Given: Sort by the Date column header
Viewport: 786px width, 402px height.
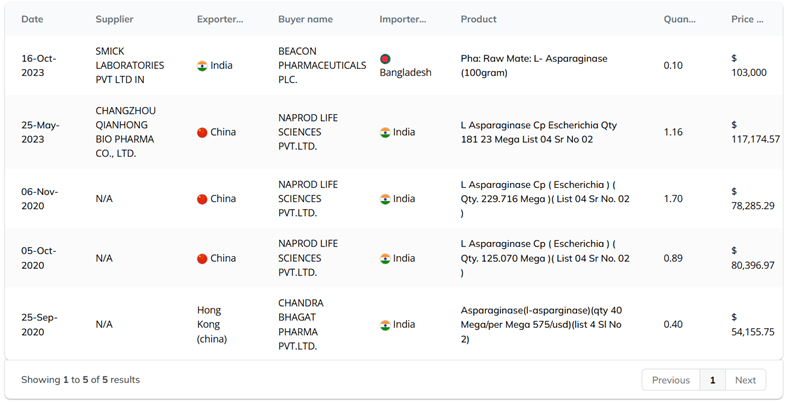Looking at the screenshot, I should pos(32,19).
